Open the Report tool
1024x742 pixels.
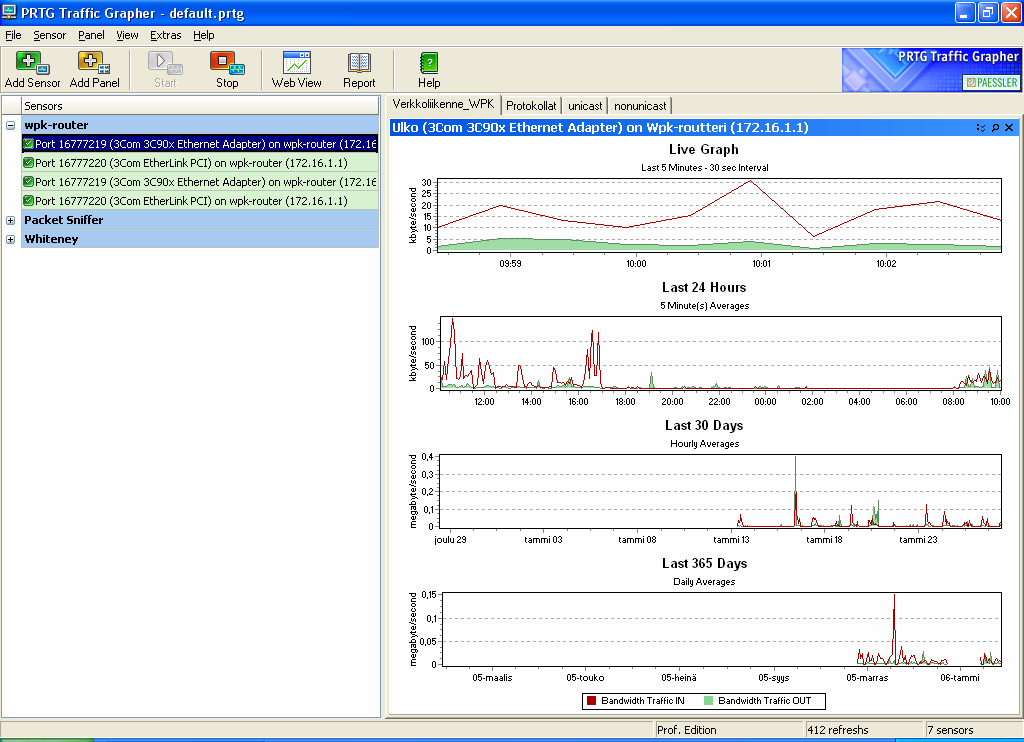pyautogui.click(x=359, y=63)
